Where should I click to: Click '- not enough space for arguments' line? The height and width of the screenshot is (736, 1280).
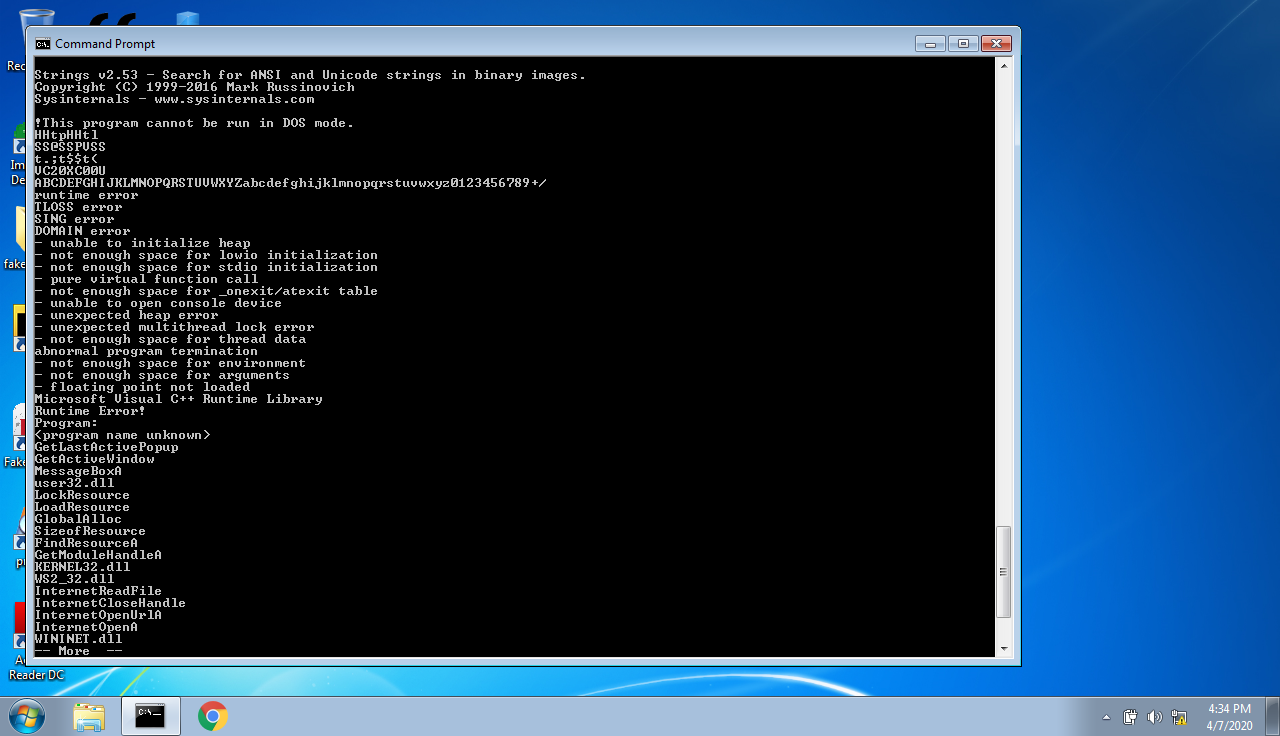pyautogui.click(x=162, y=375)
